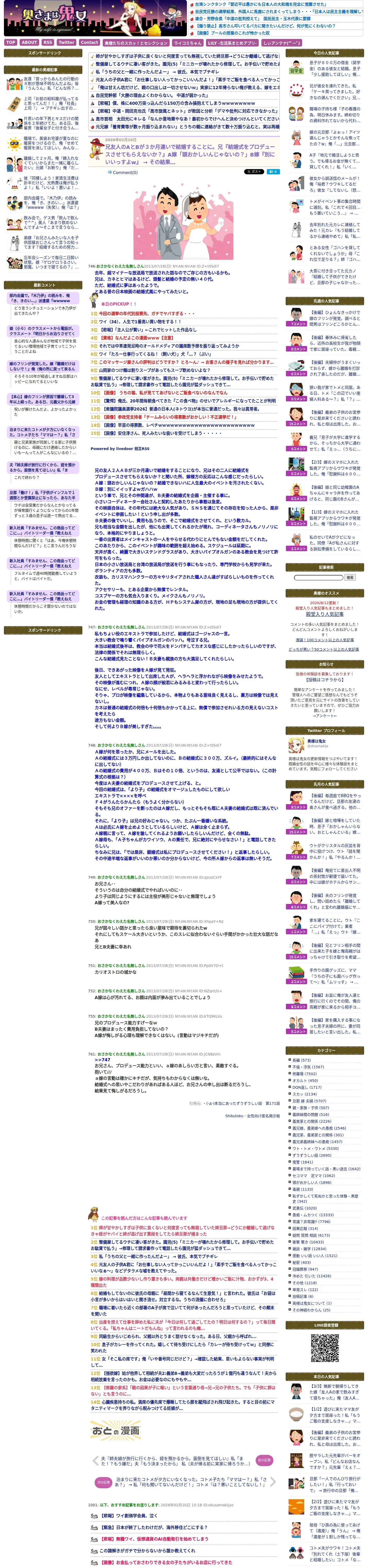Viewport: 368px width, 1568px height.
Task: Open 奥様たちのスカッ!とセレクション tab
Action: click(x=136, y=43)
